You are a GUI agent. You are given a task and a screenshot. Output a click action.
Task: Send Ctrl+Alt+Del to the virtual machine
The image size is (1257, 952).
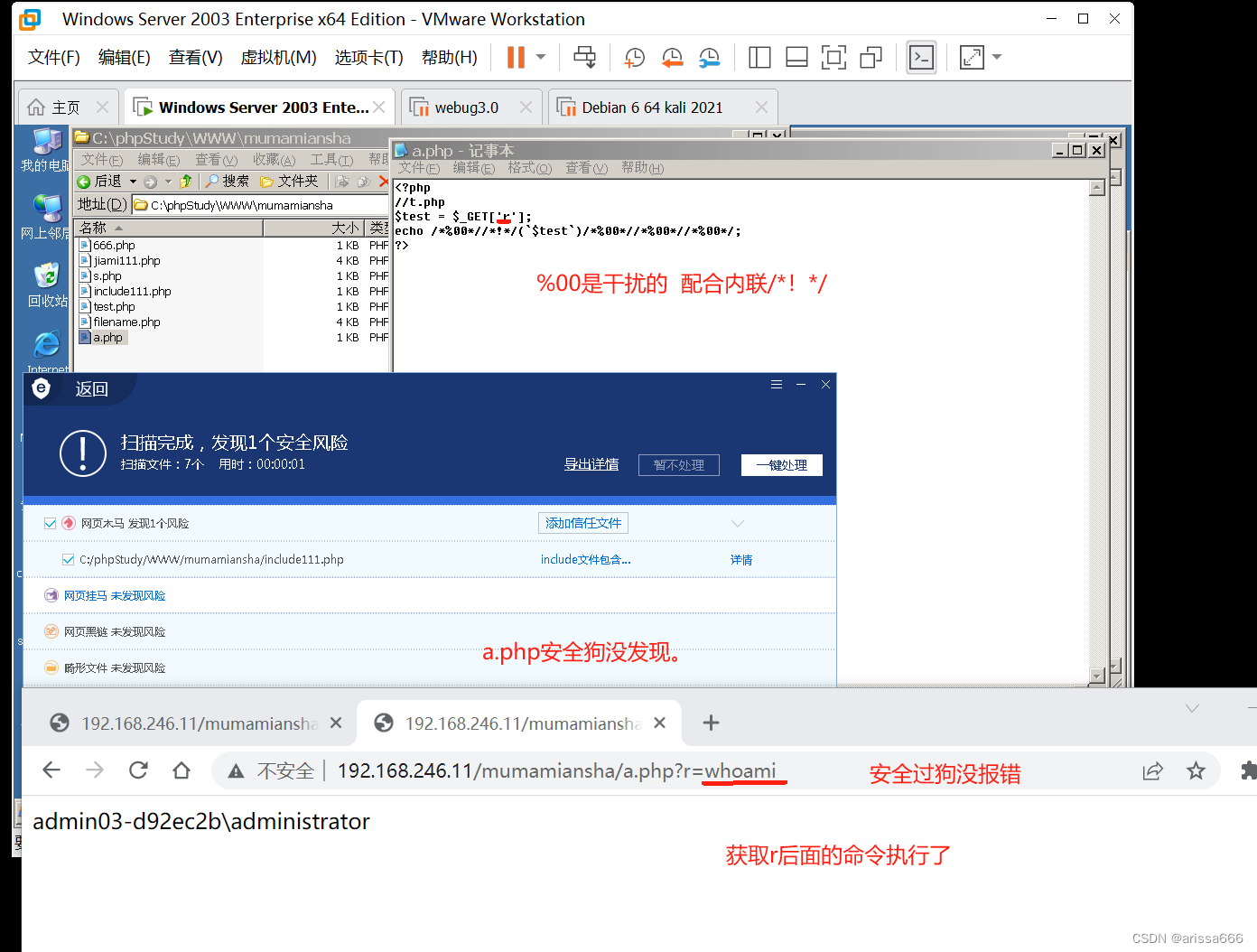click(584, 57)
